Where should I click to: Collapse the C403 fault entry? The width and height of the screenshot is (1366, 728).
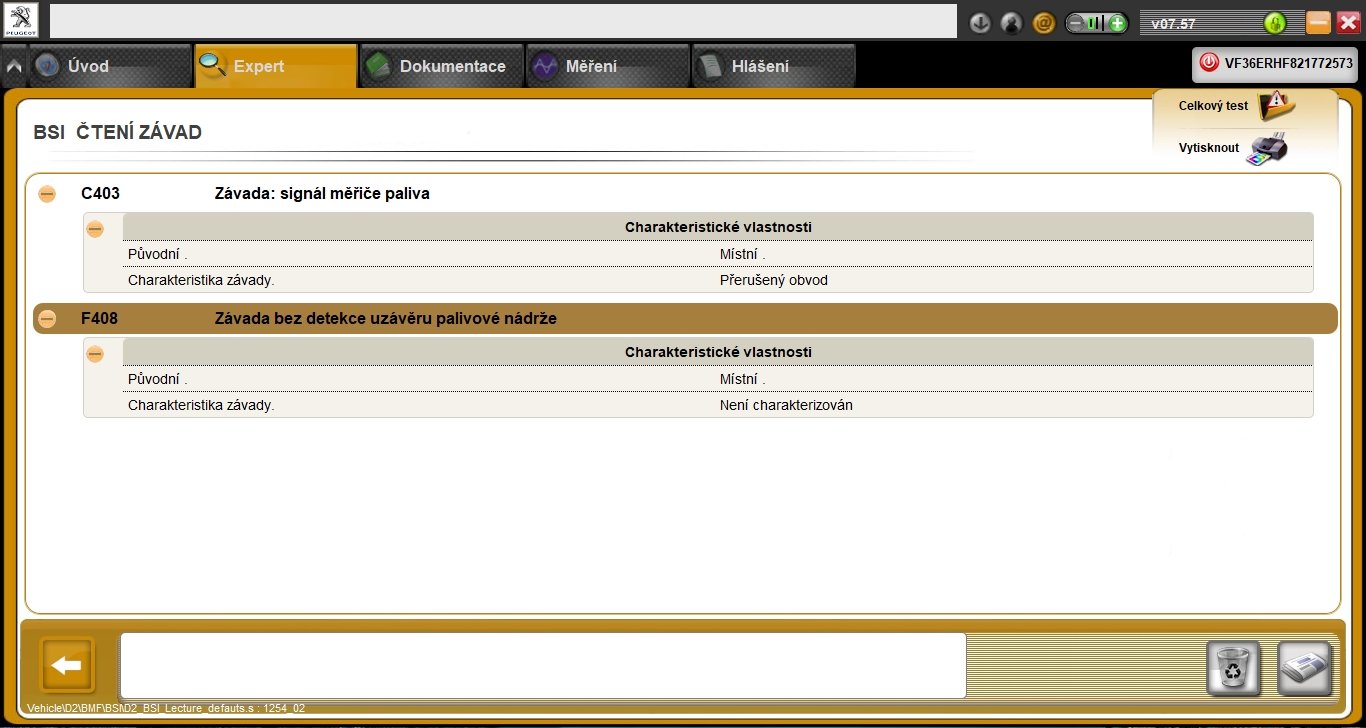click(47, 194)
